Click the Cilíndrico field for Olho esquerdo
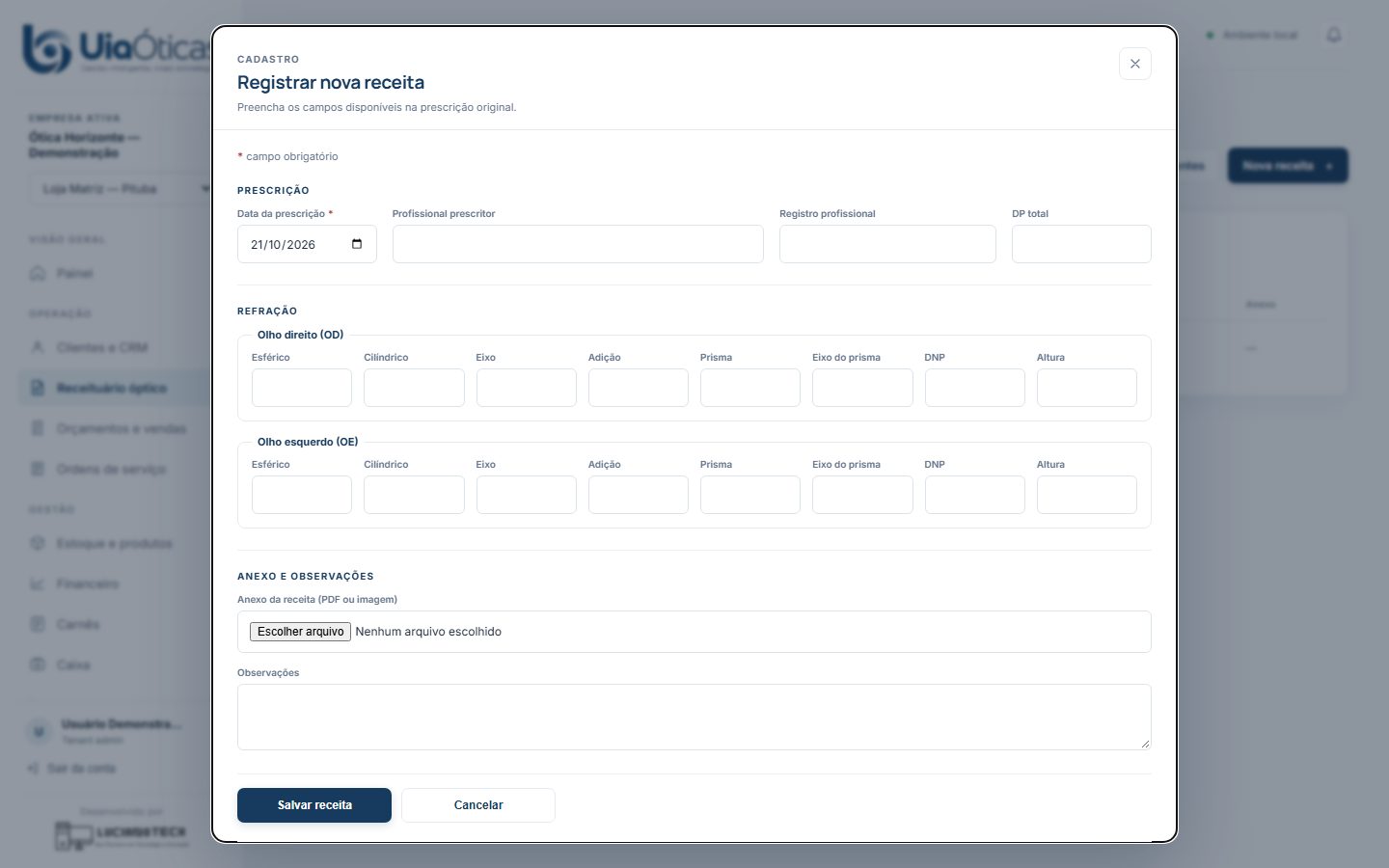1389x868 pixels. 414,495
